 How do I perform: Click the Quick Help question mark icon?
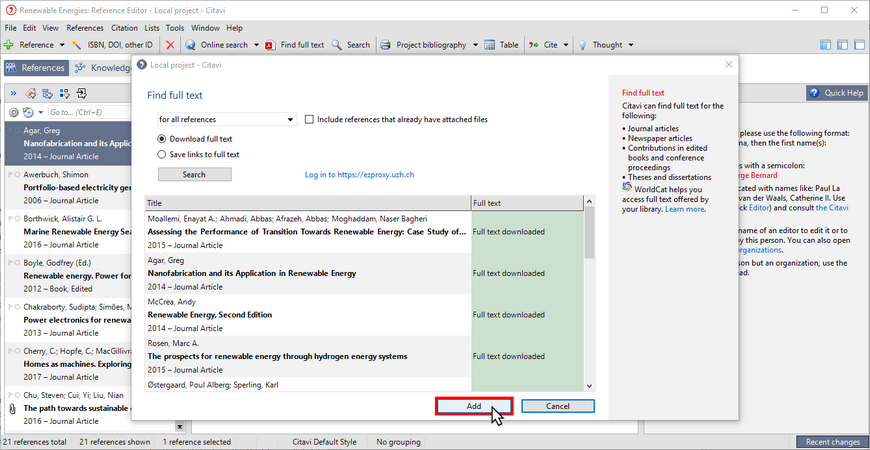click(814, 93)
